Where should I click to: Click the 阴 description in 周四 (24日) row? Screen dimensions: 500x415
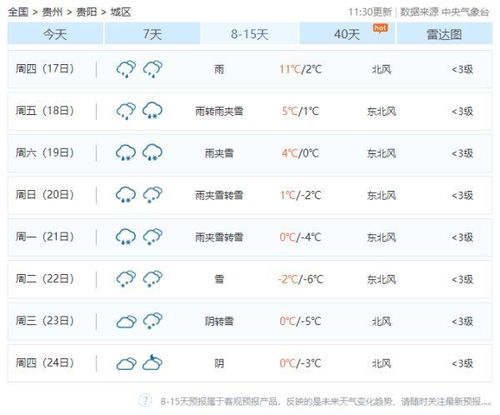(219, 363)
